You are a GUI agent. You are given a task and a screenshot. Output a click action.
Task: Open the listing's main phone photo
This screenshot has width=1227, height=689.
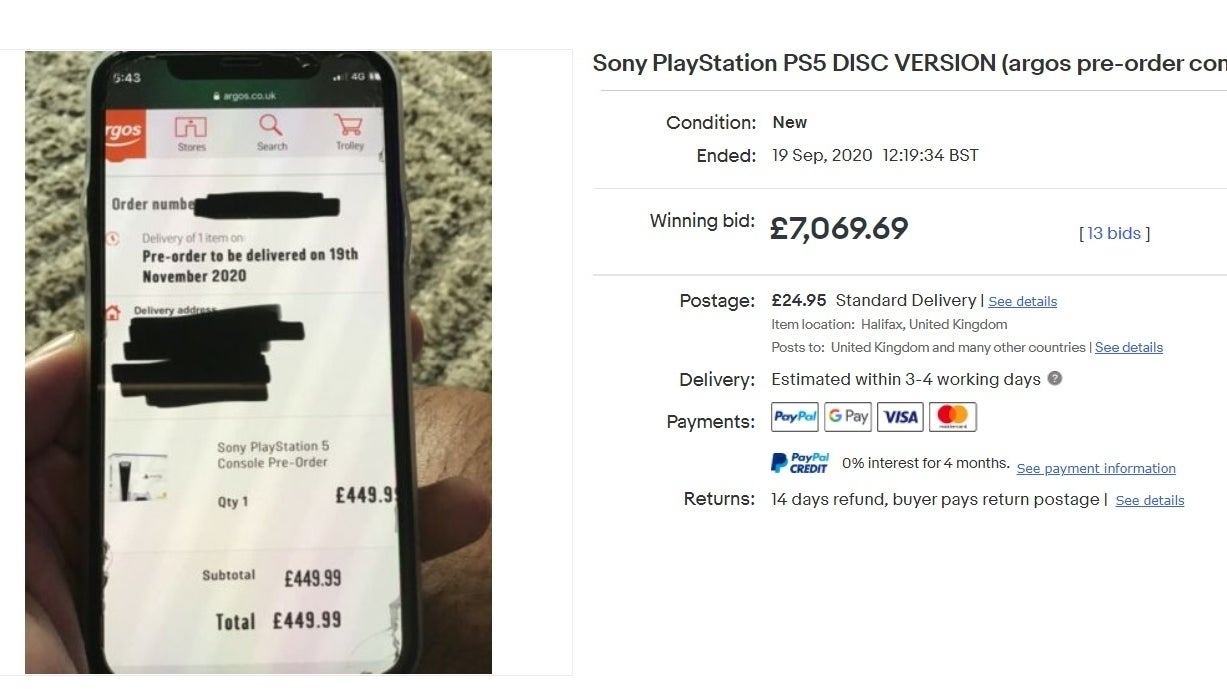(x=258, y=362)
